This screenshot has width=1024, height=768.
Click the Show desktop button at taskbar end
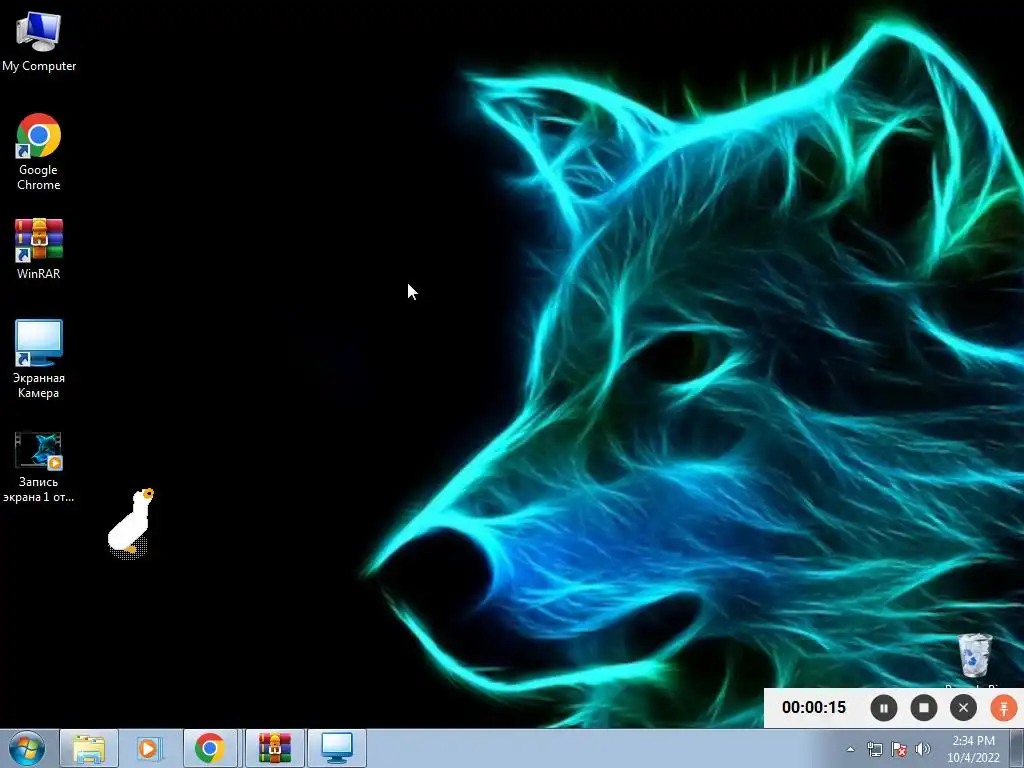(x=1017, y=748)
